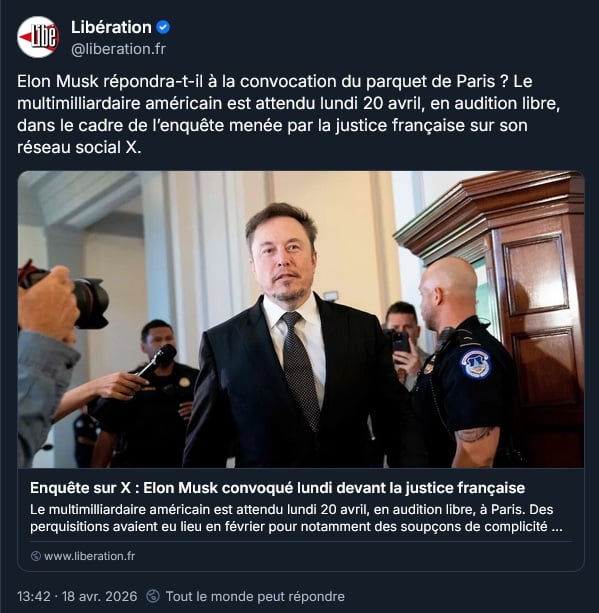Open the Libération display name

111,27
